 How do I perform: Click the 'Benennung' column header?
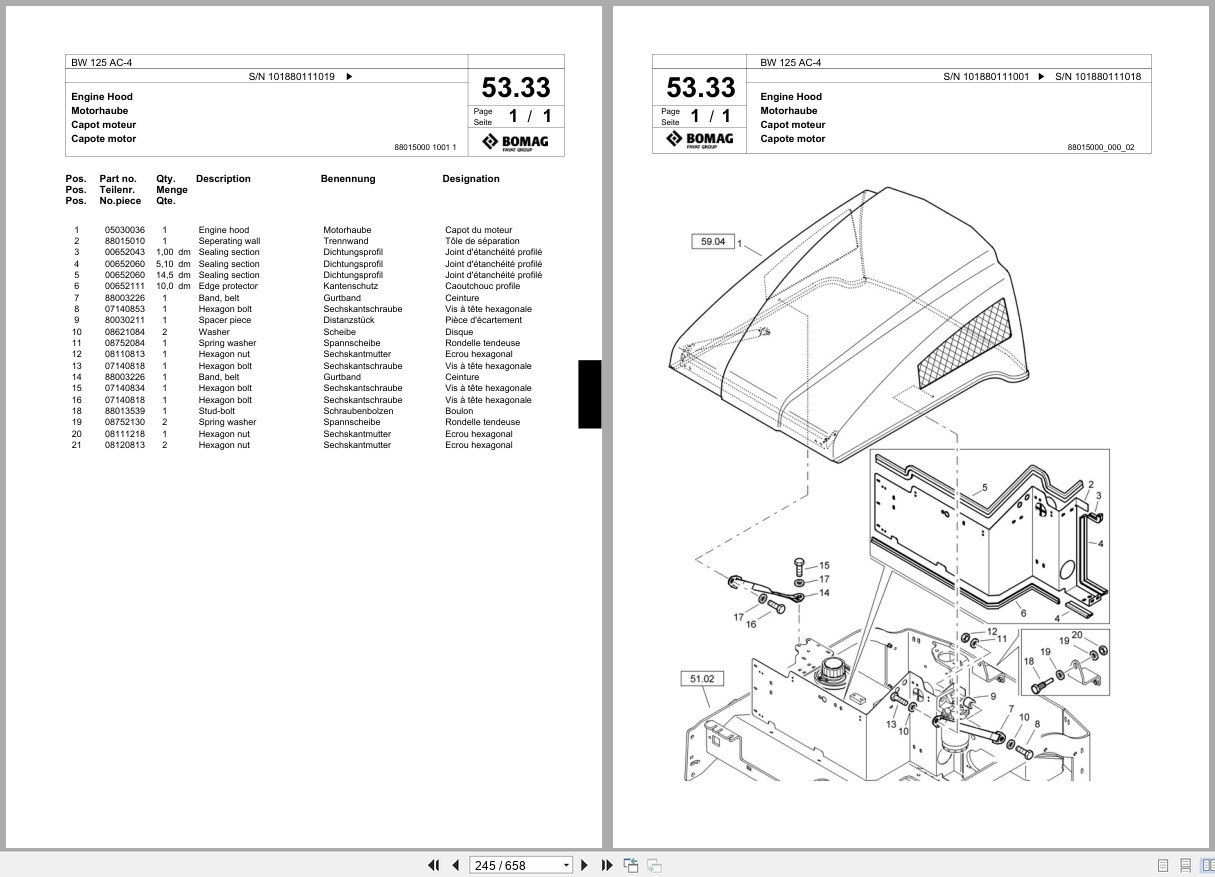[348, 179]
